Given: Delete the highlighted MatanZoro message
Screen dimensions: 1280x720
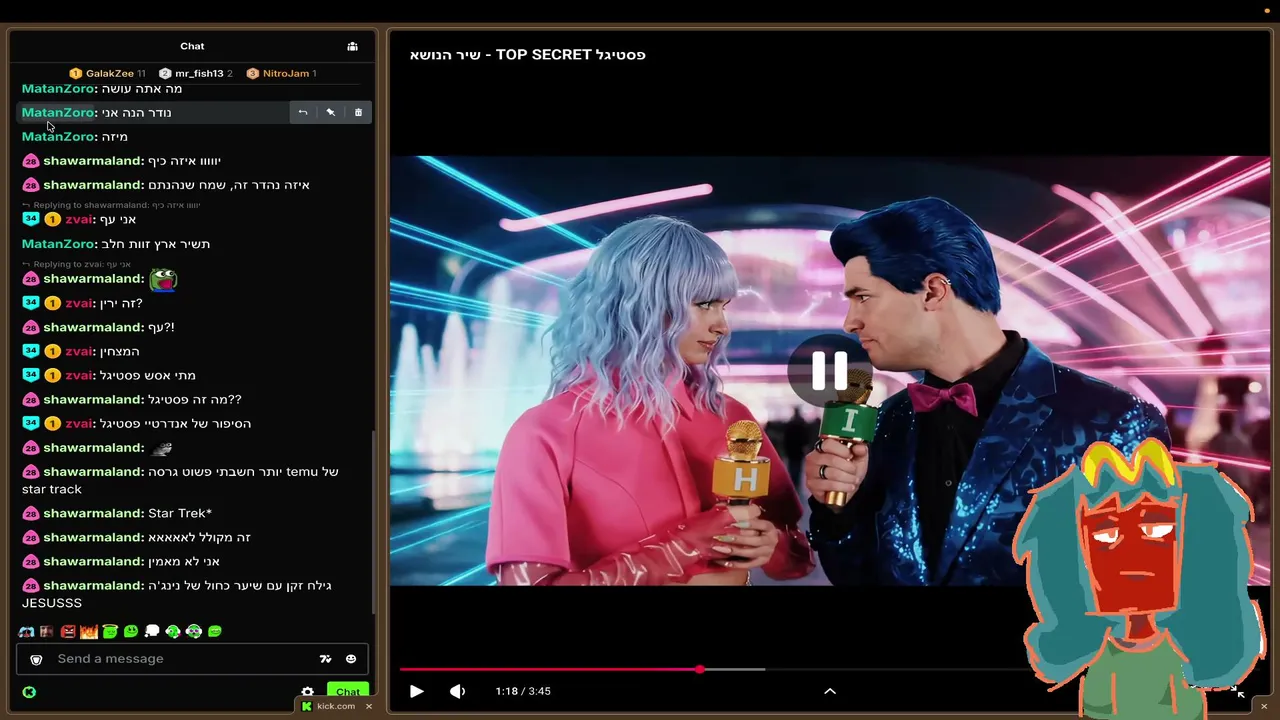Looking at the screenshot, I should pos(358,112).
